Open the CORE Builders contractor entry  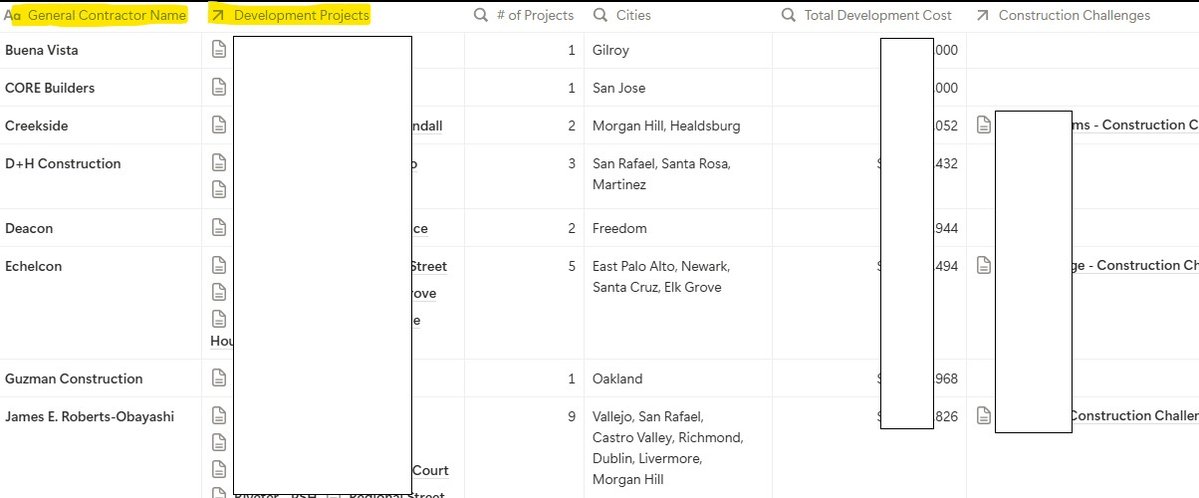(50, 88)
